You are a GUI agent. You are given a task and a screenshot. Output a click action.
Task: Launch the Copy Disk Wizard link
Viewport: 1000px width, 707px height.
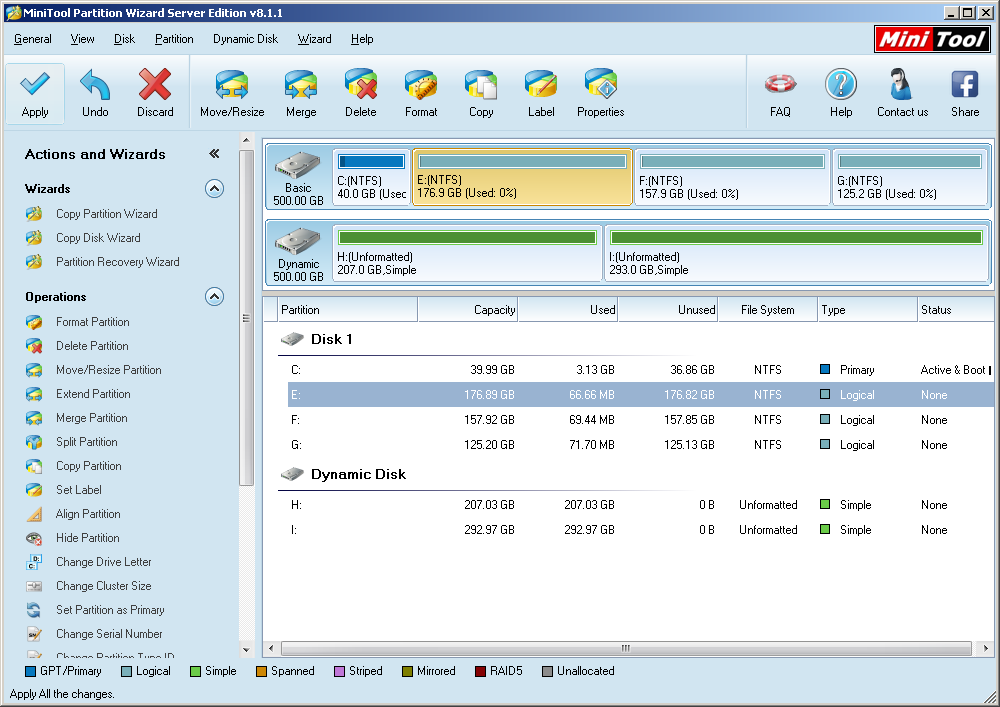(98, 238)
